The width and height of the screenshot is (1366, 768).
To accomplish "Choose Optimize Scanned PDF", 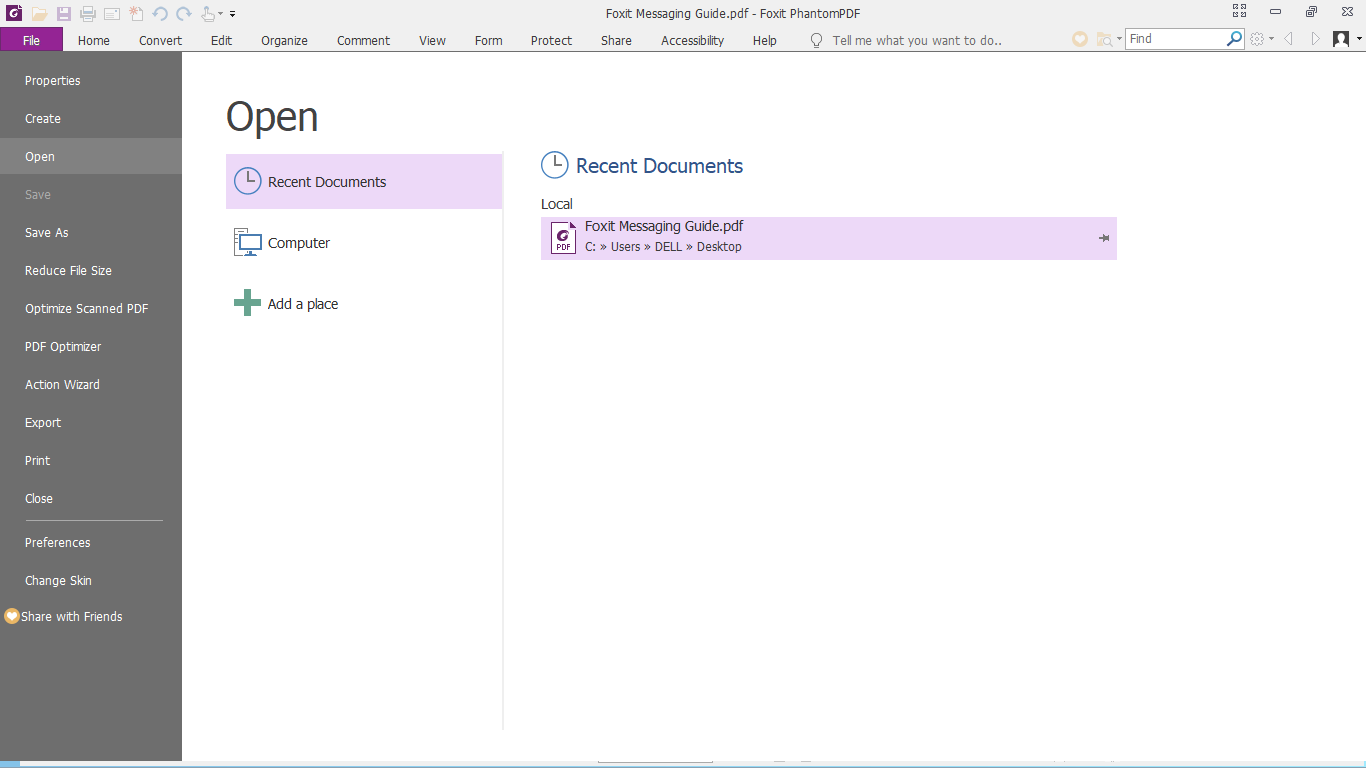I will coord(91,309).
